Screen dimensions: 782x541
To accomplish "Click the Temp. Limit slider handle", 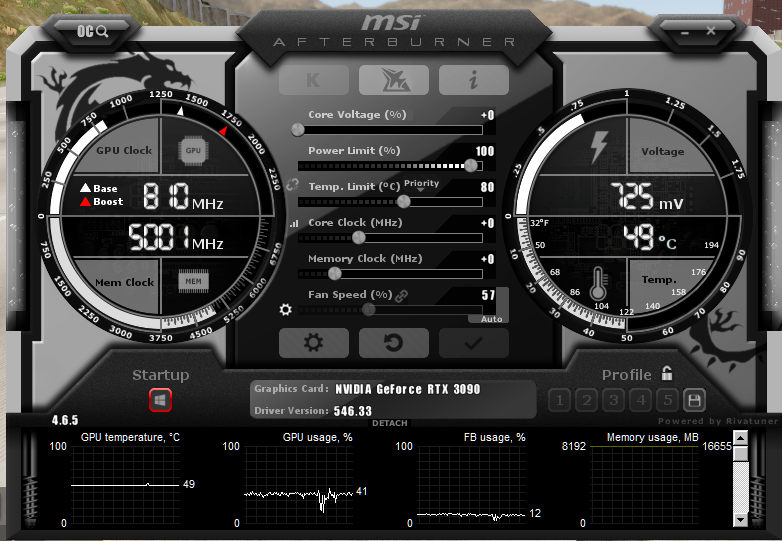I will [403, 201].
